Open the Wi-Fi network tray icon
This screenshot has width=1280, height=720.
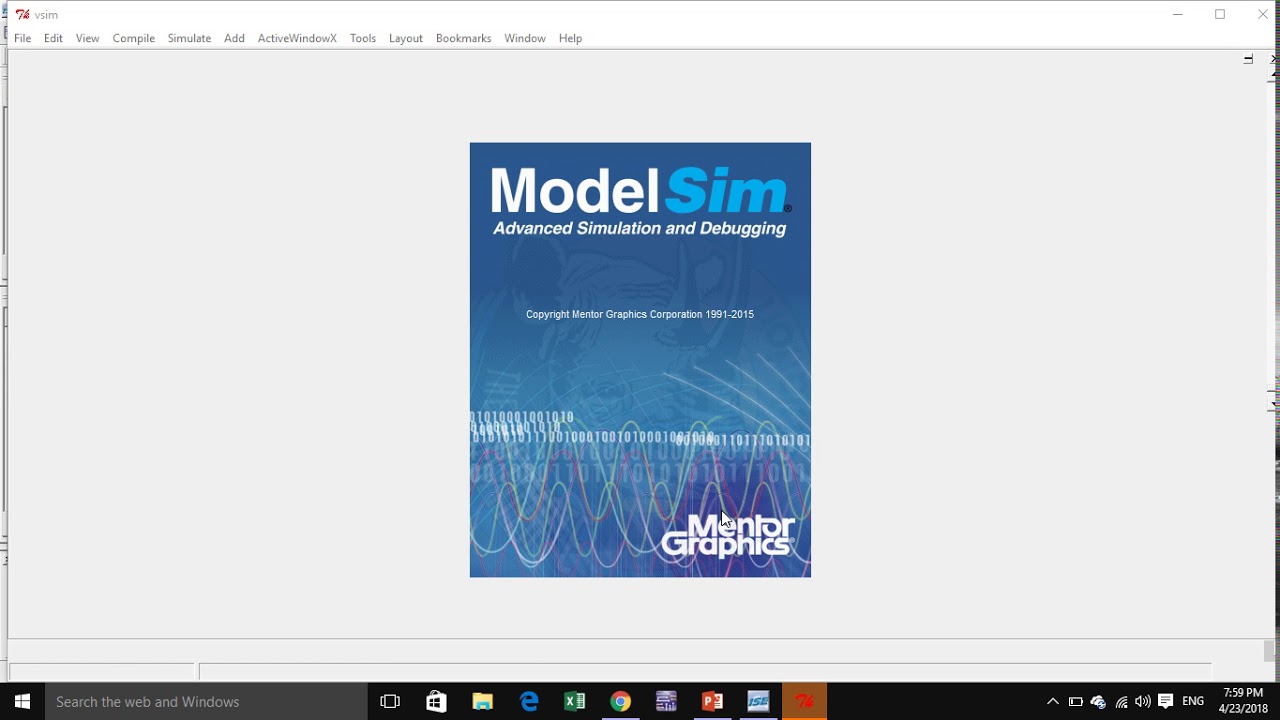tap(1122, 702)
